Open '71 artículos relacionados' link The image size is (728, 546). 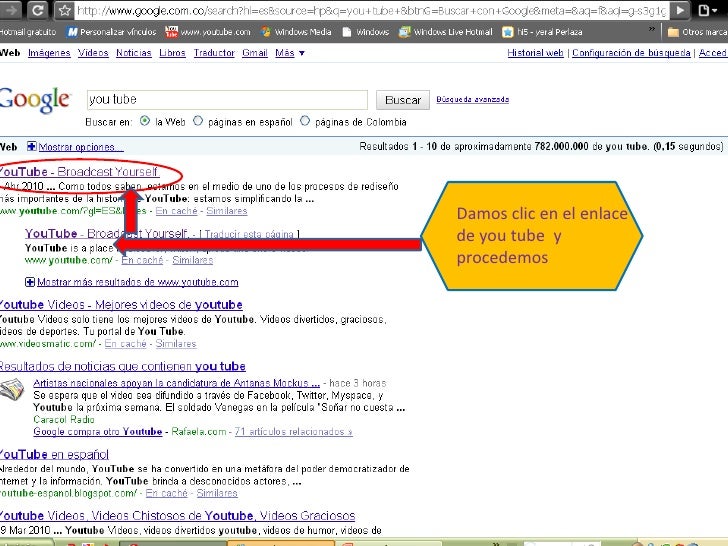click(293, 432)
